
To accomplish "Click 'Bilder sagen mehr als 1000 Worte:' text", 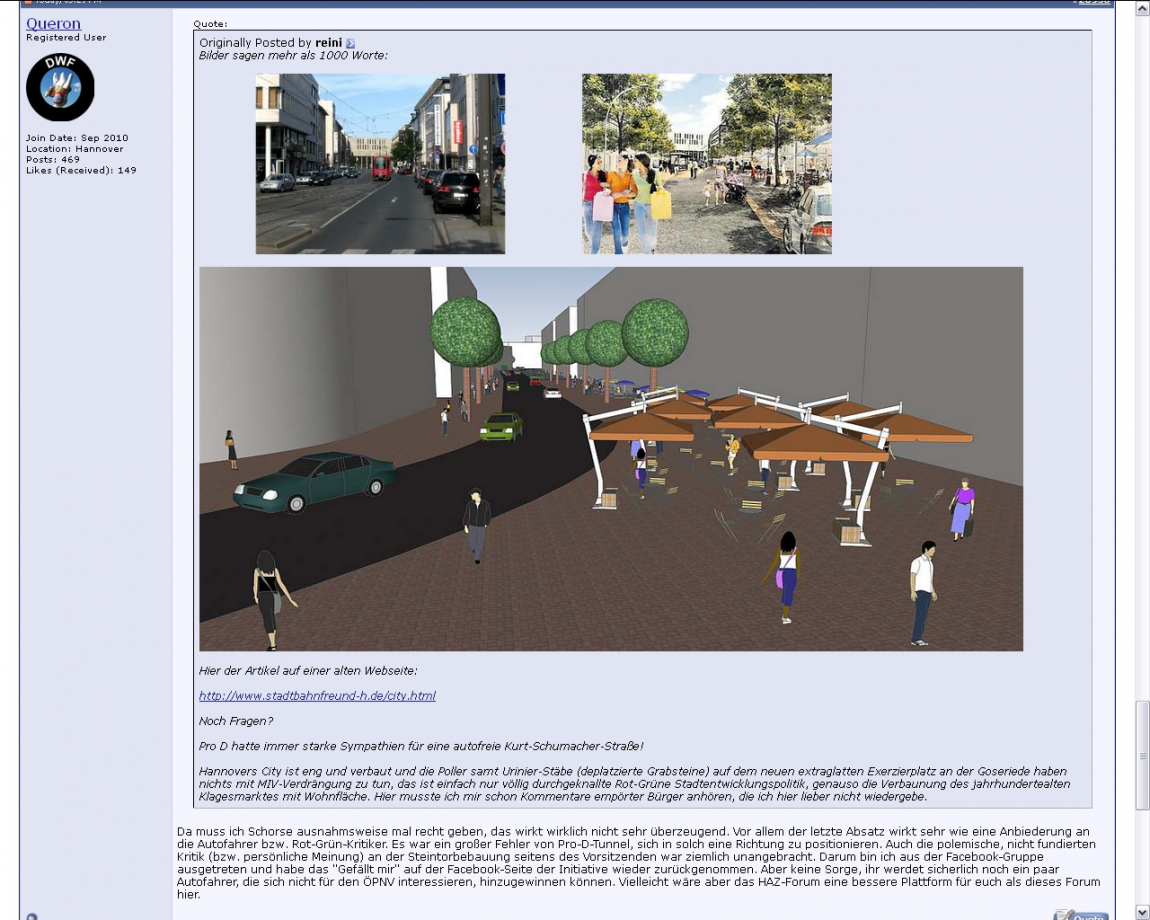I will tap(293, 55).
